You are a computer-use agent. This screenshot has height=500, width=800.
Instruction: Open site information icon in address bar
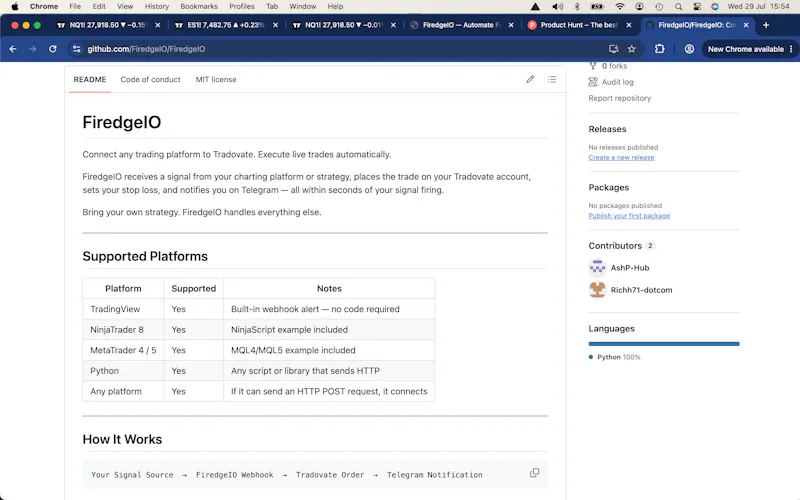(x=77, y=49)
